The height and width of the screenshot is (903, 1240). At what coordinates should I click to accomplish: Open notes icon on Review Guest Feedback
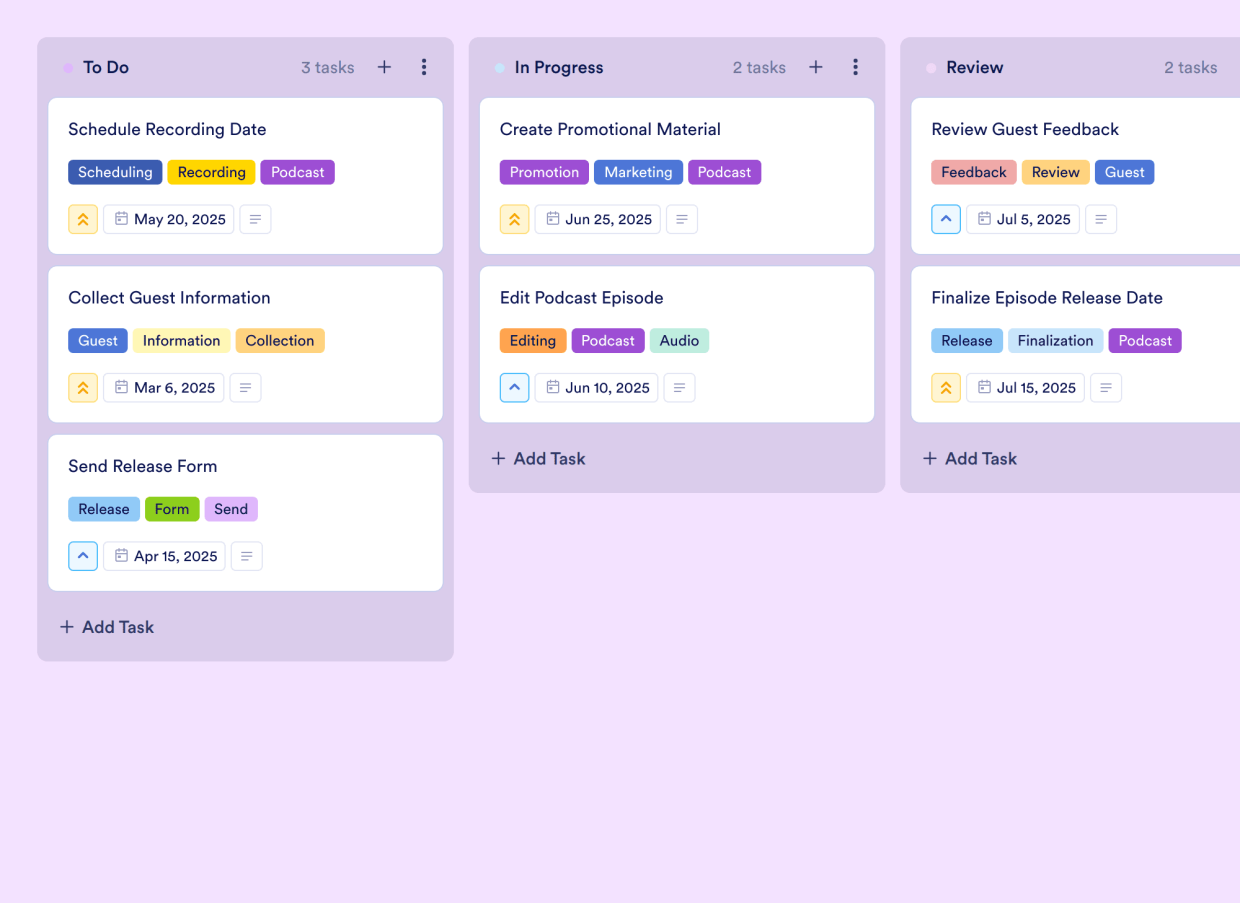click(x=1101, y=219)
